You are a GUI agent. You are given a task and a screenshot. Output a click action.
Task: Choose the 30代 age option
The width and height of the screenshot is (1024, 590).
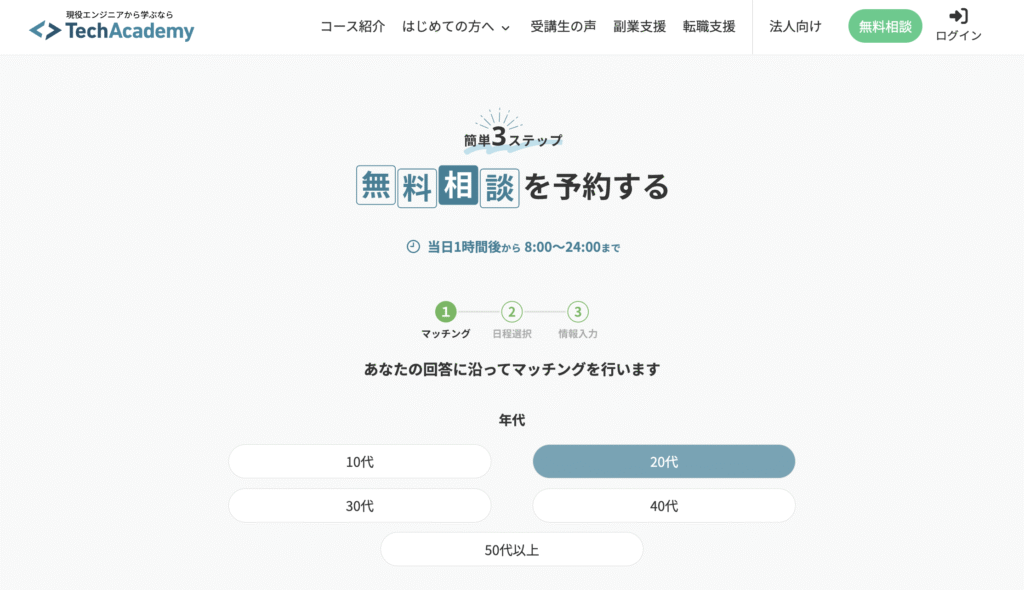[360, 506]
